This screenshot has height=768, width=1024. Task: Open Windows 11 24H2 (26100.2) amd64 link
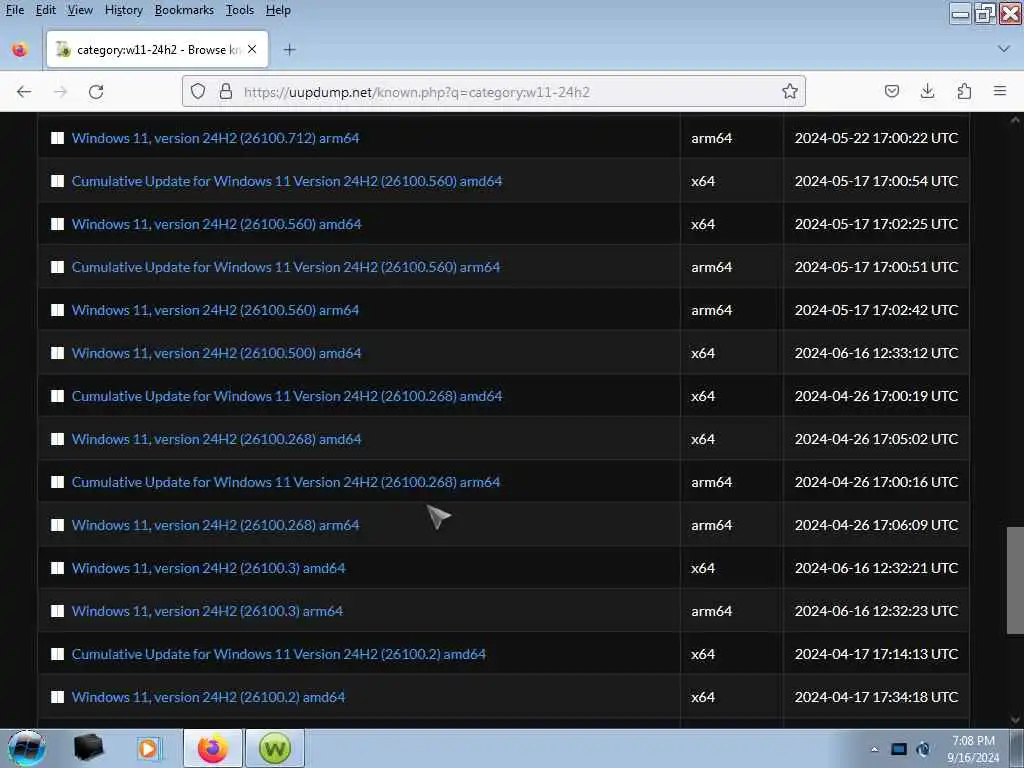(208, 697)
